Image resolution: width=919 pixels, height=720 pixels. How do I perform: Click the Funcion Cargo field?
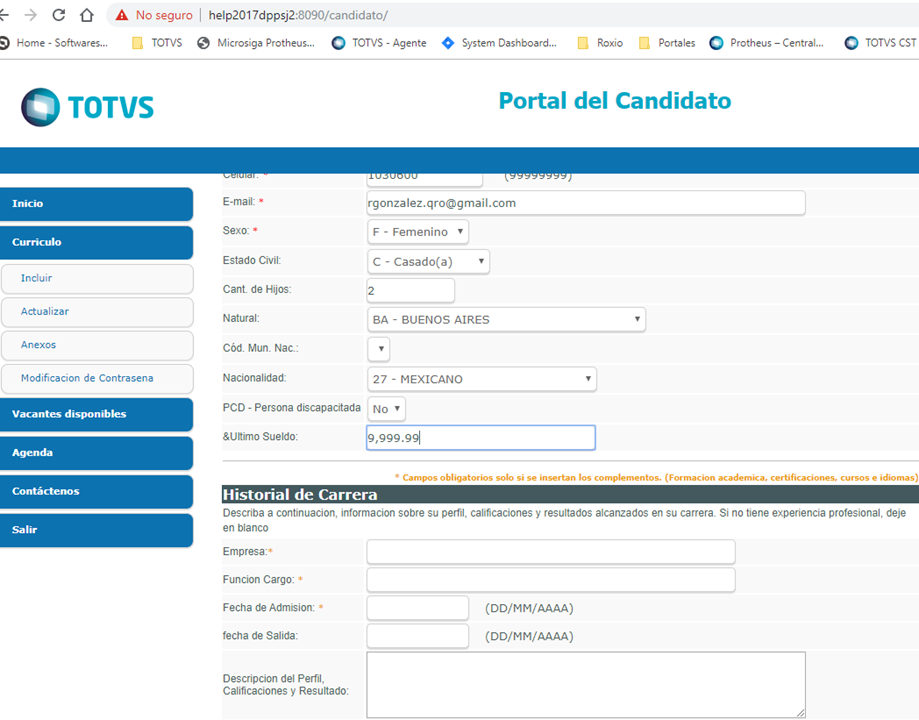[551, 580]
